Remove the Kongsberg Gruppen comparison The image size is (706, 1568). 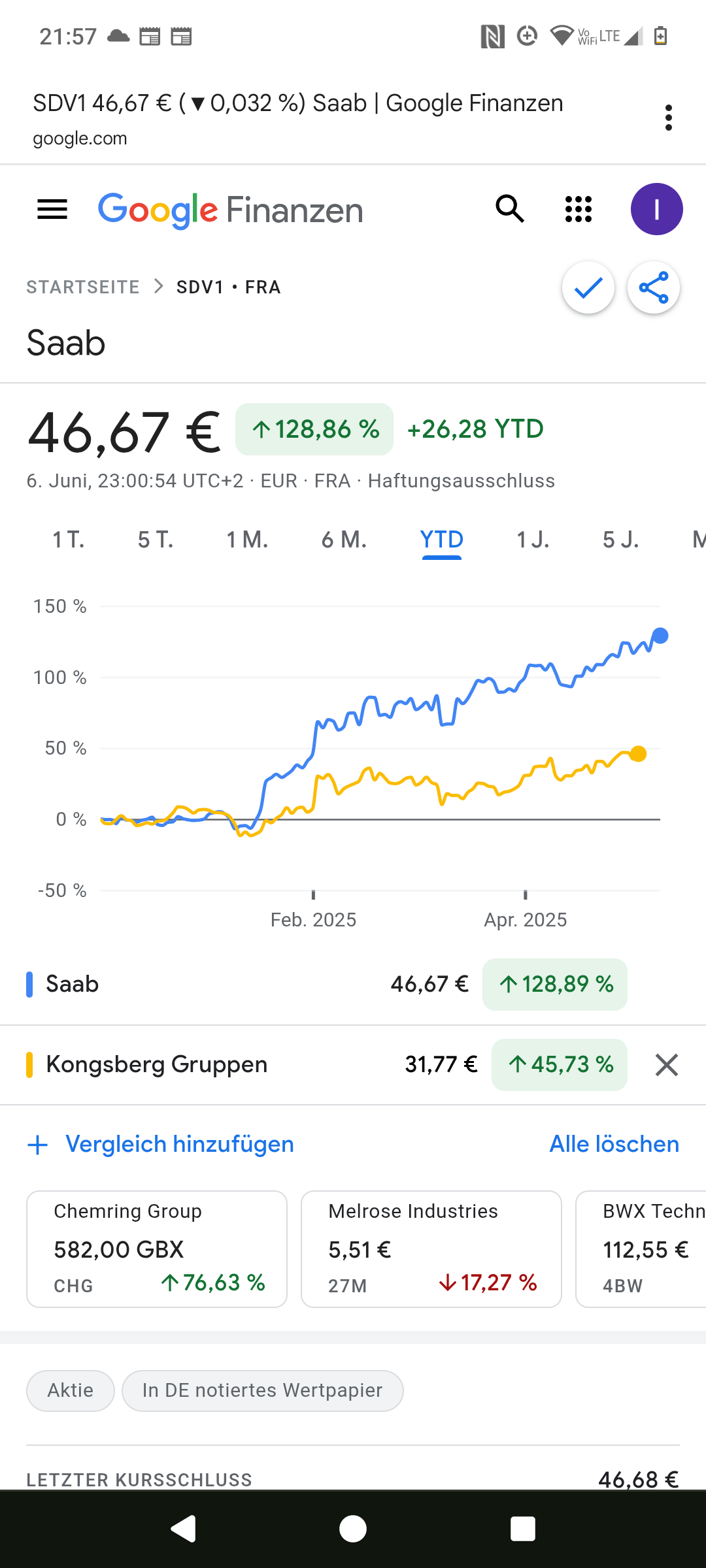coord(667,1065)
